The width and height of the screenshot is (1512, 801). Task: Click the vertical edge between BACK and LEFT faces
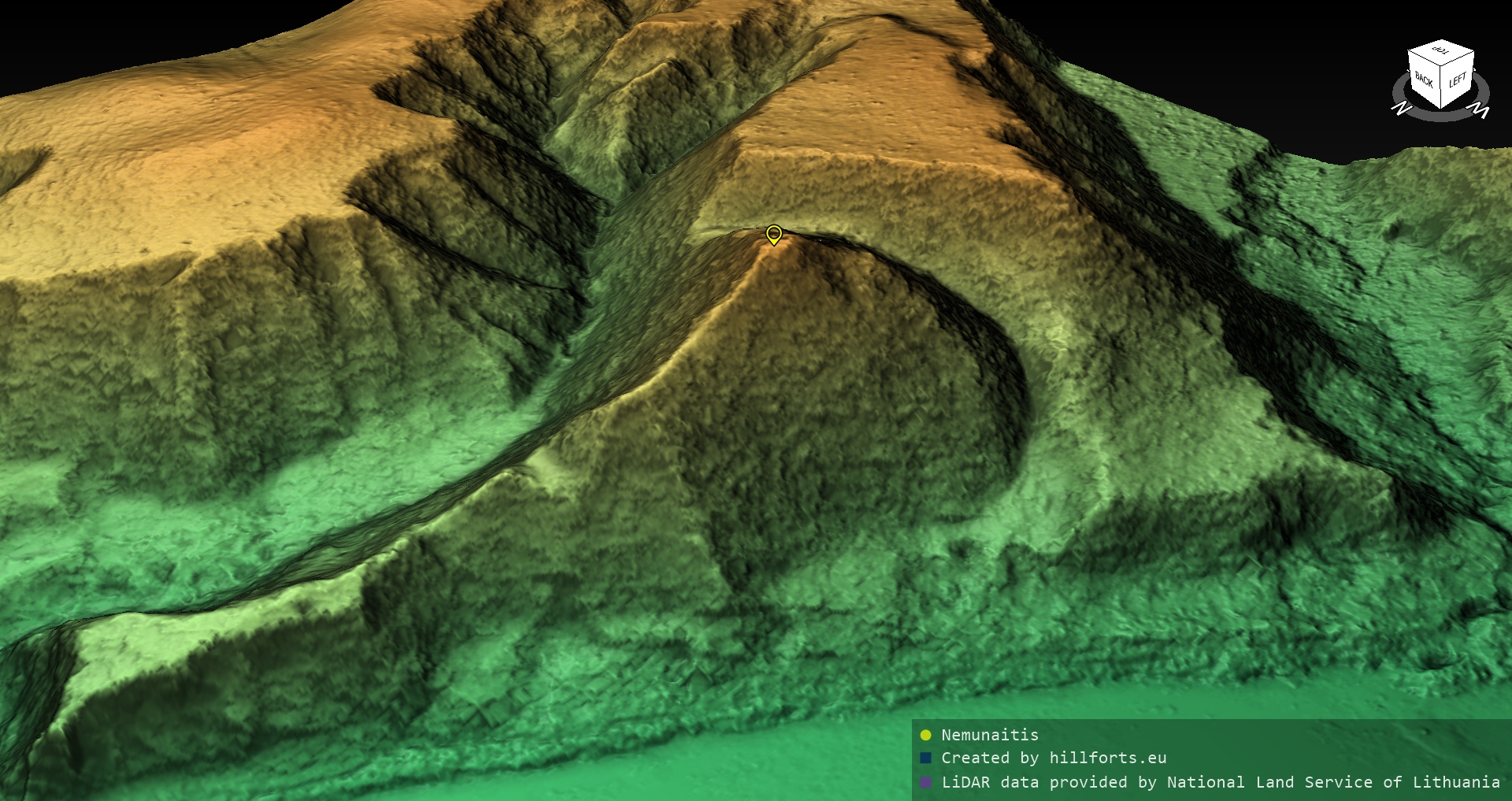point(1441,87)
